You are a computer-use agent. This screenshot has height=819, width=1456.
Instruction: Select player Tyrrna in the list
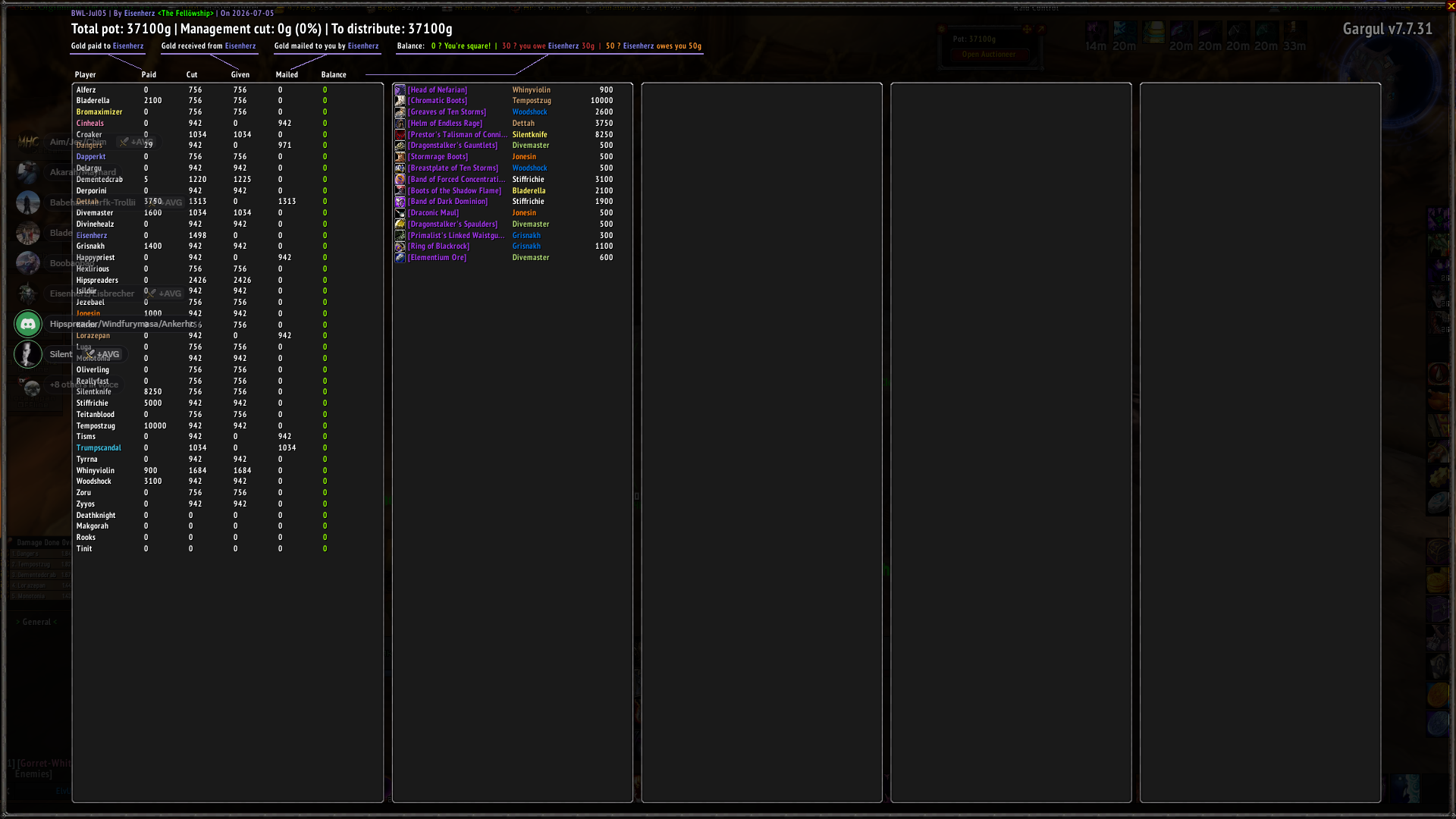coord(87,460)
